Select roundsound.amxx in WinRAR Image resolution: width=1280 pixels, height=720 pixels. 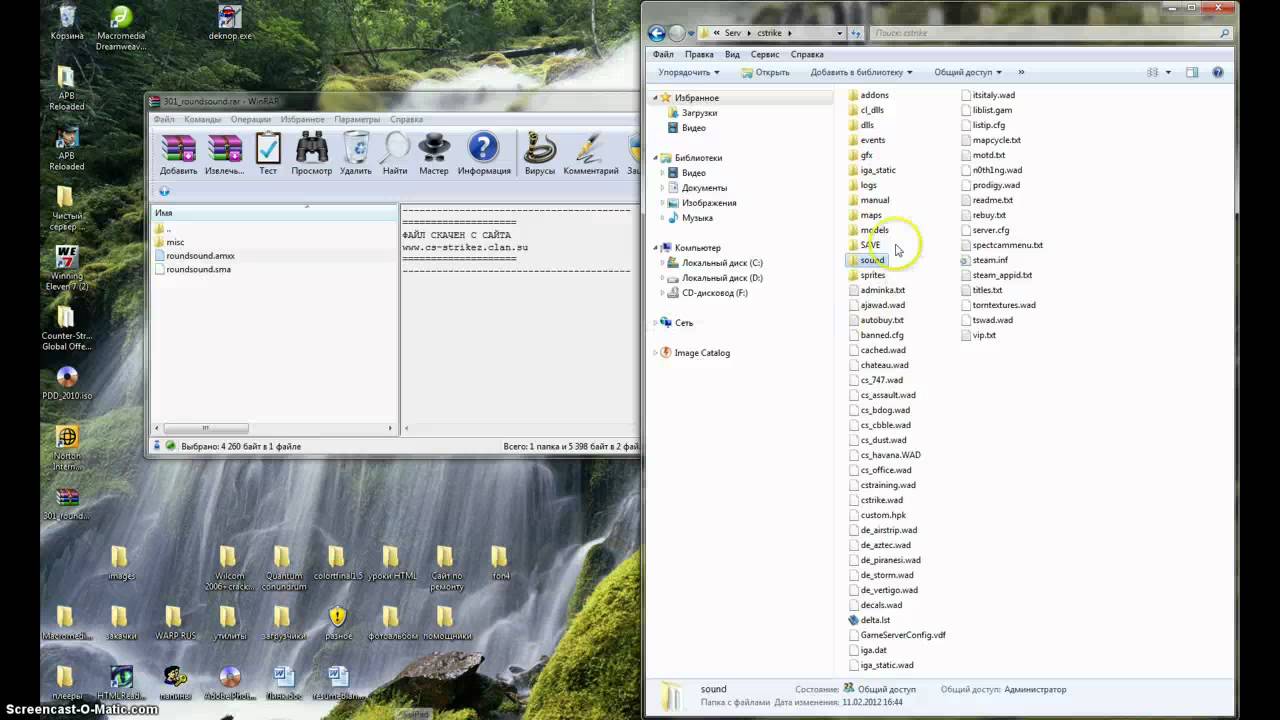pyautogui.click(x=200, y=256)
